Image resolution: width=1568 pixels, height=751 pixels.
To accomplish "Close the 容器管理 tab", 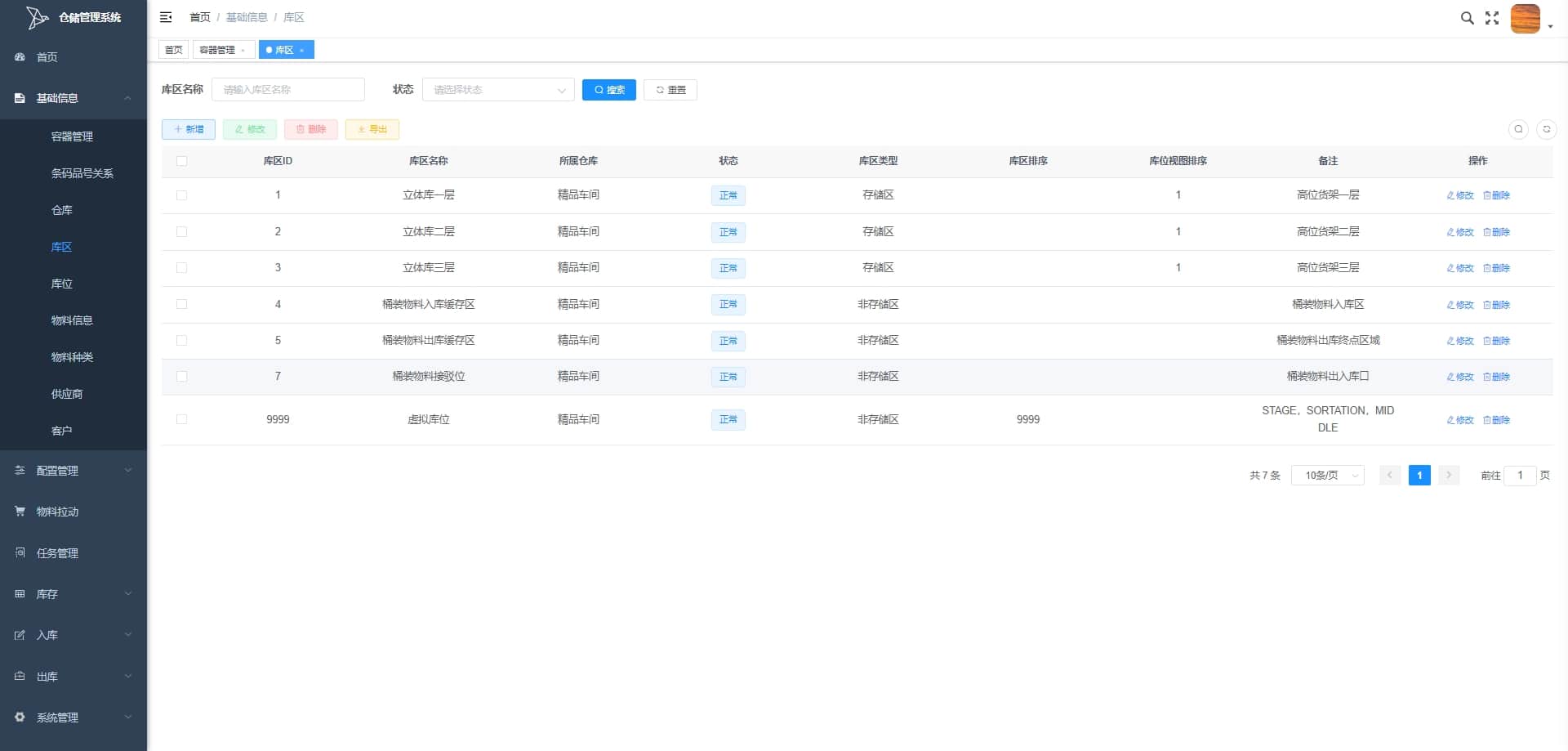I will tap(243, 51).
